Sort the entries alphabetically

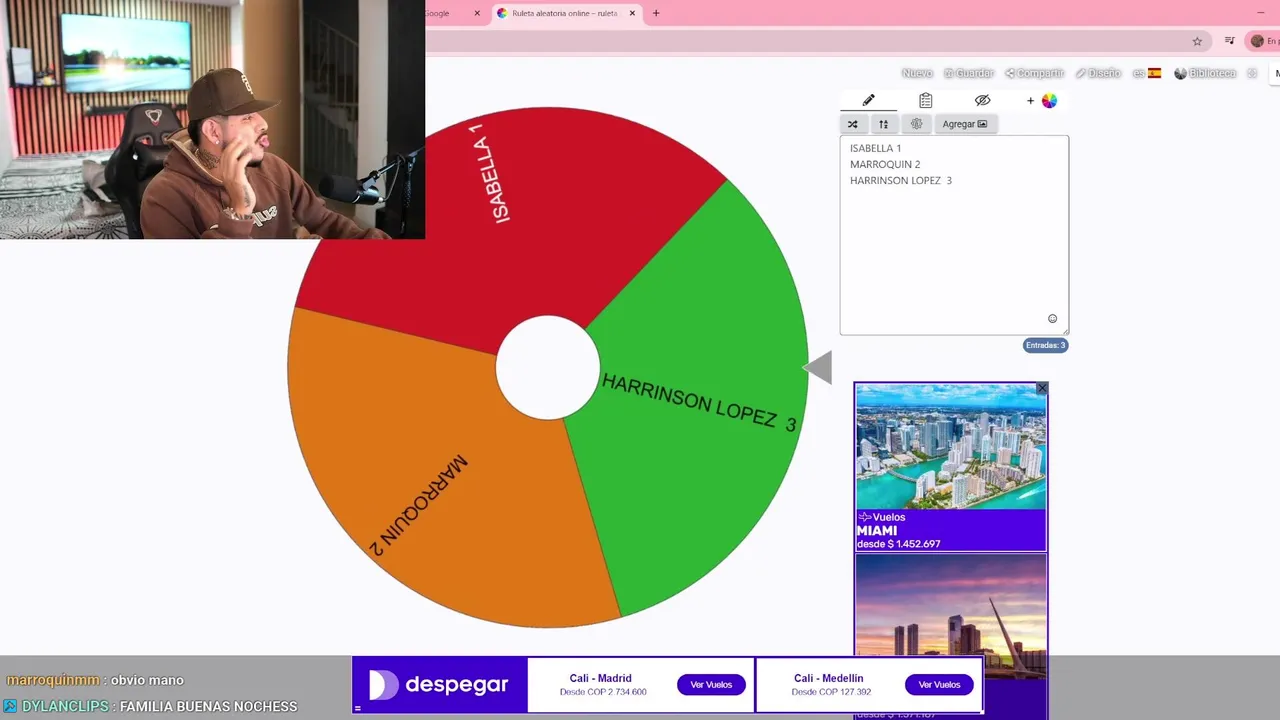click(883, 124)
